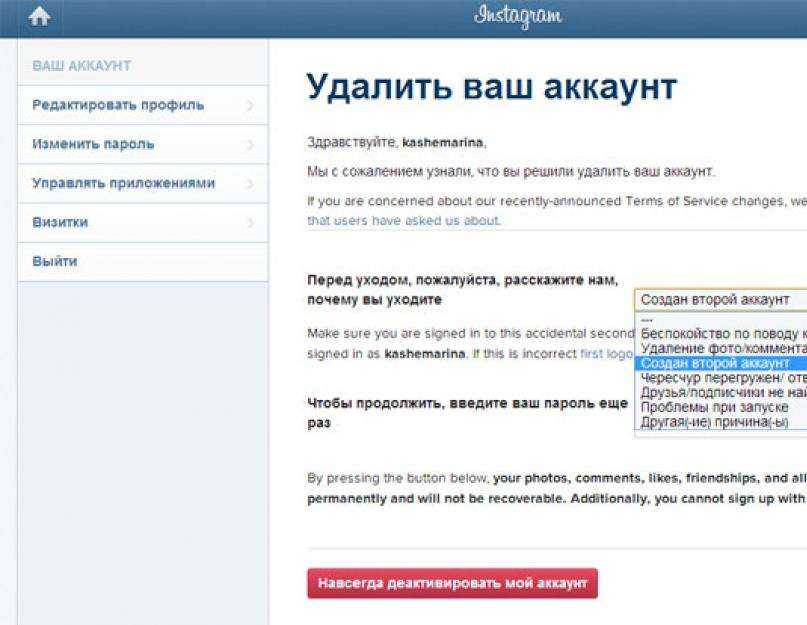Follow the 'first logo' log out link
Screen dimensions: 807x625
click(x=606, y=354)
